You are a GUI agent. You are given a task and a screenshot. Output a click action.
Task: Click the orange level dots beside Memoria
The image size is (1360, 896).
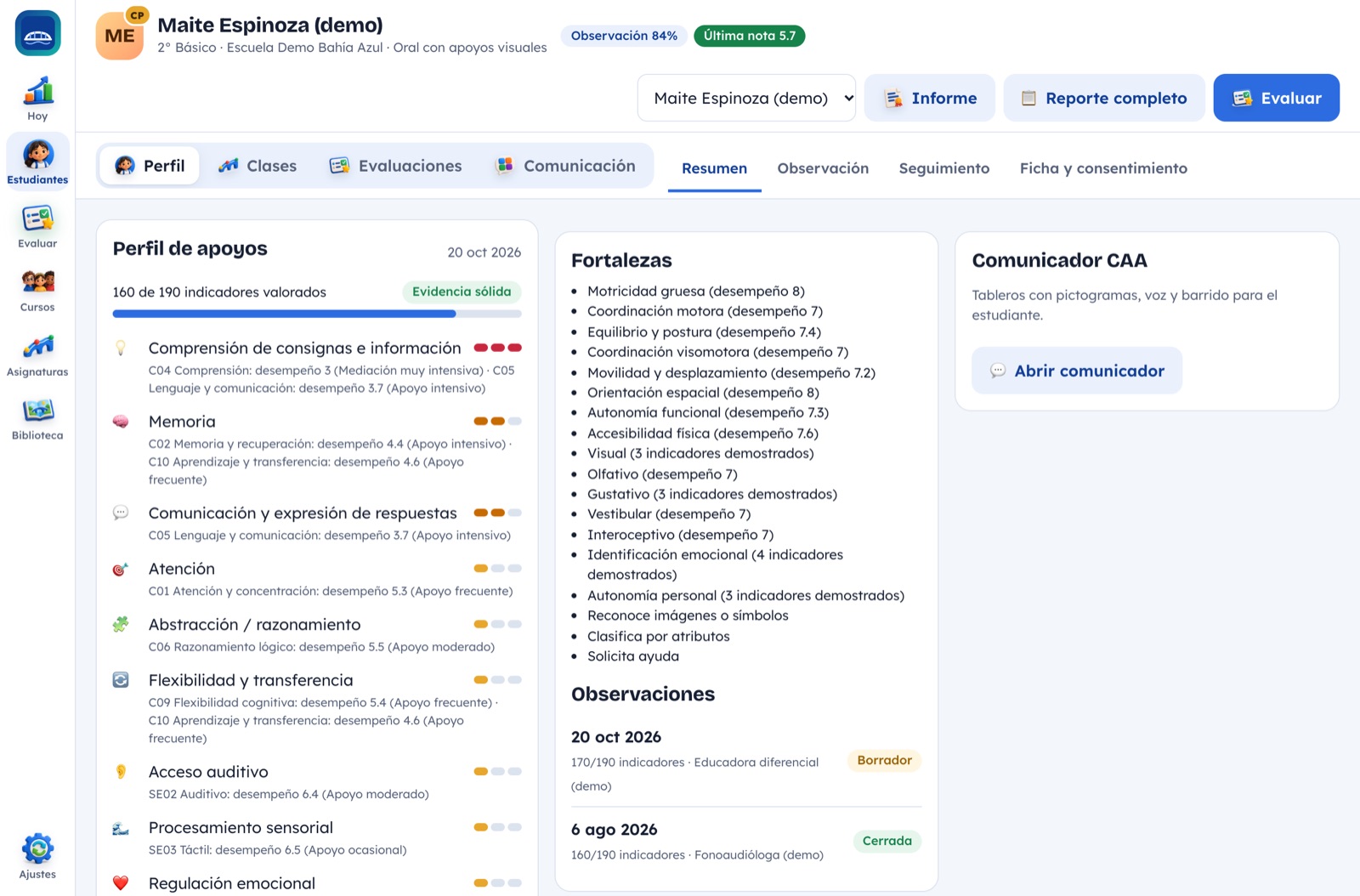[497, 422]
